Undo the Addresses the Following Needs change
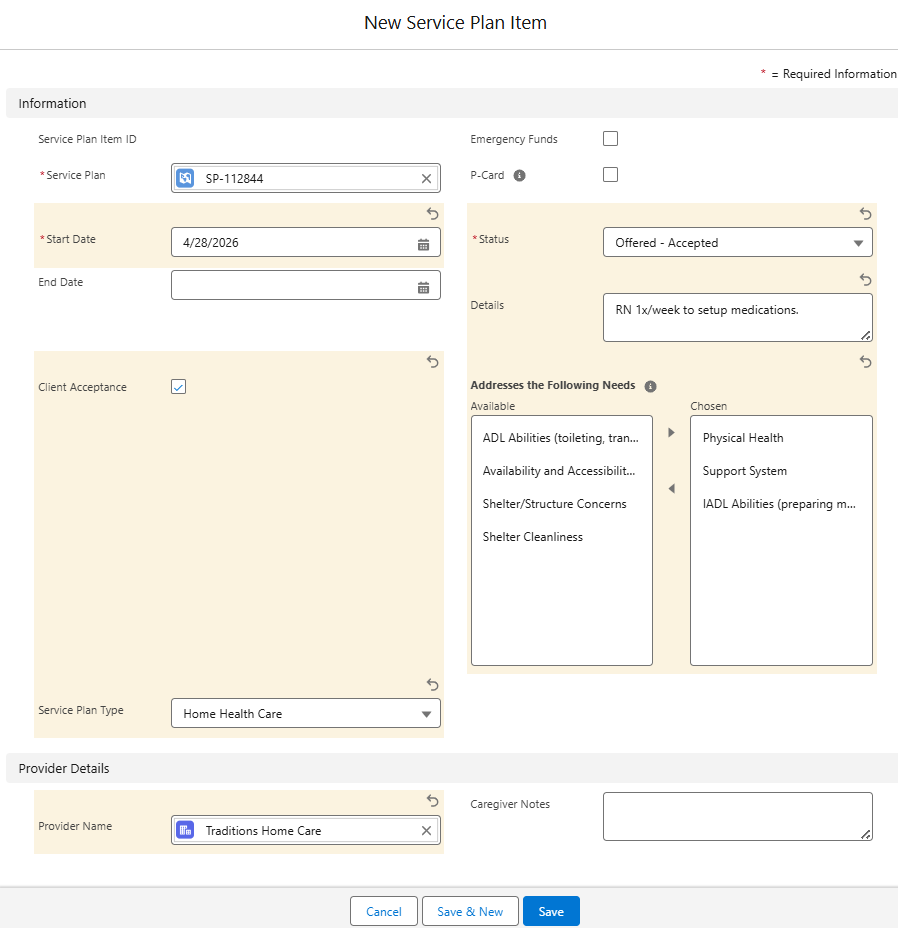Image resolution: width=898 pixels, height=928 pixels. point(865,362)
